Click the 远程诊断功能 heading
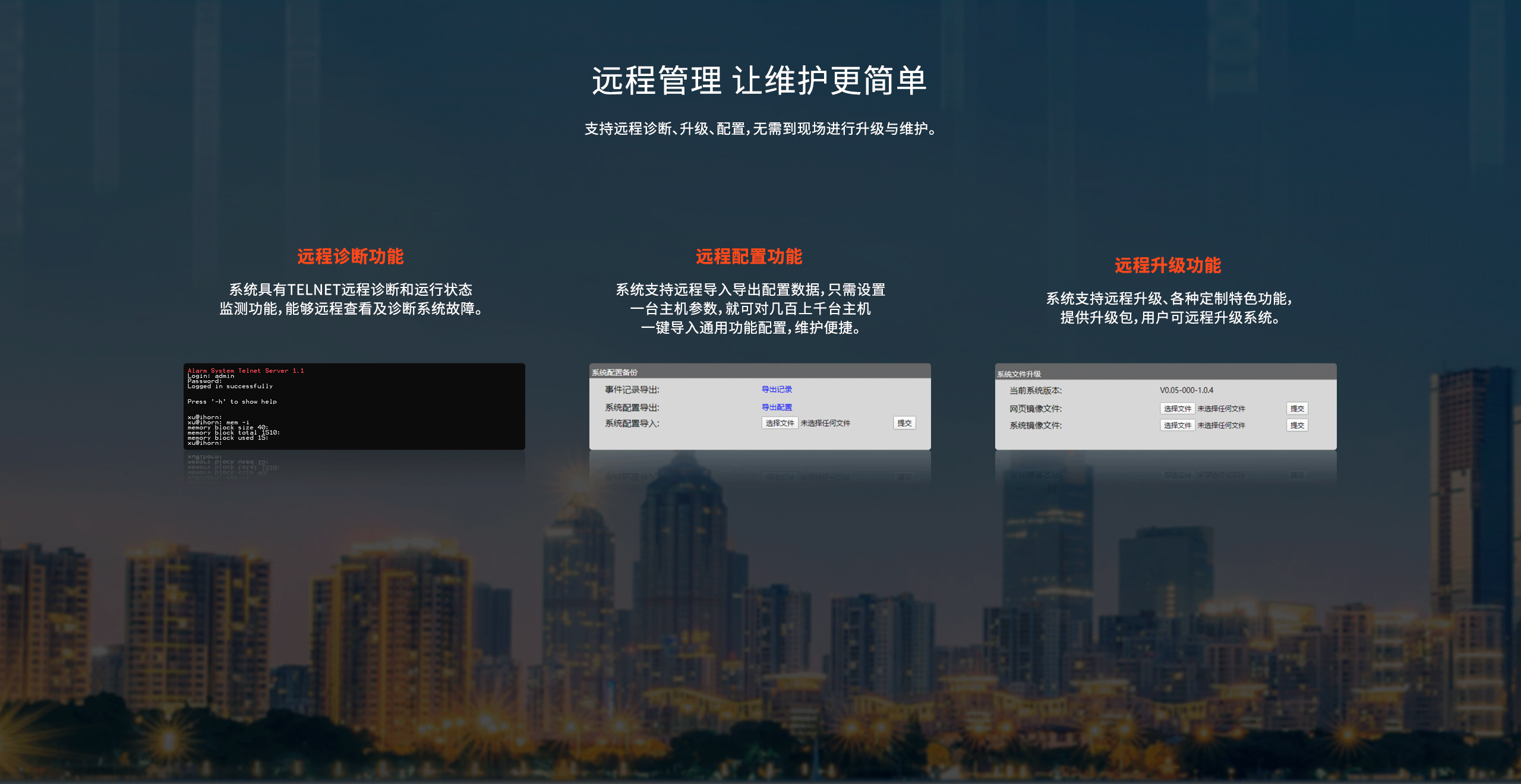The height and width of the screenshot is (784, 1521). [x=351, y=256]
